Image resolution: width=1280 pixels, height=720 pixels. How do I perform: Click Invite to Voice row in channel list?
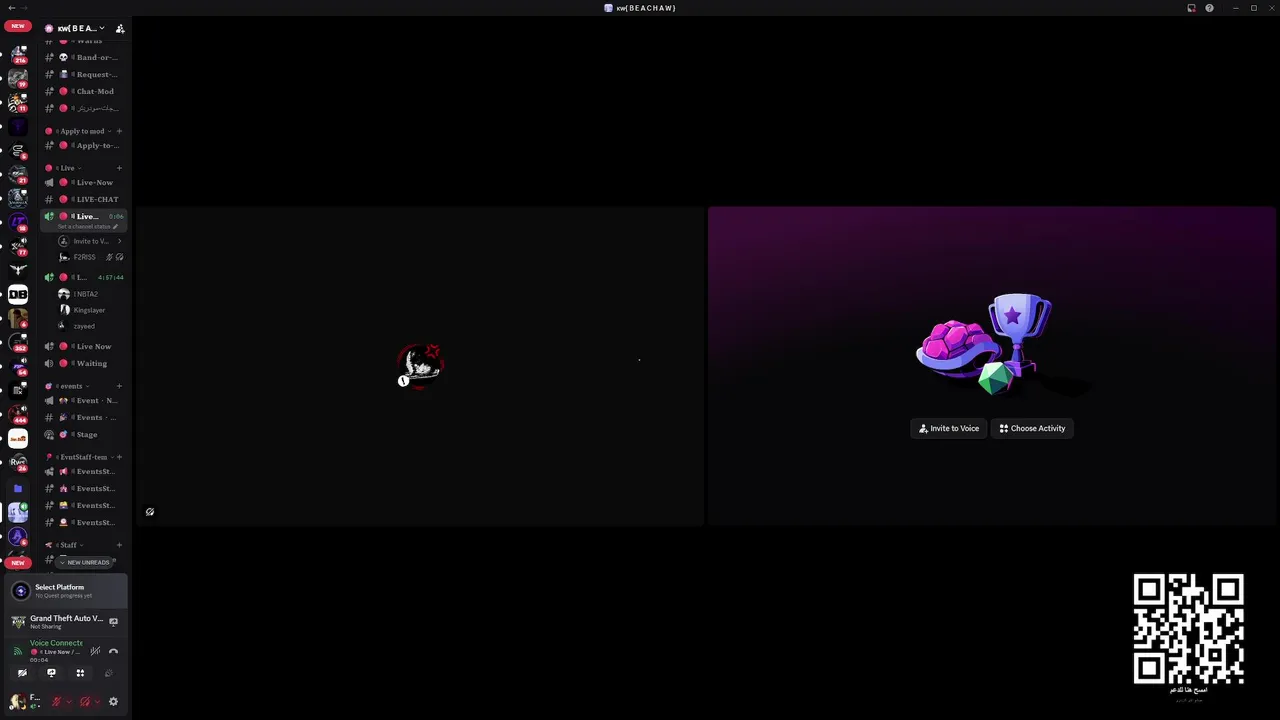click(x=89, y=241)
